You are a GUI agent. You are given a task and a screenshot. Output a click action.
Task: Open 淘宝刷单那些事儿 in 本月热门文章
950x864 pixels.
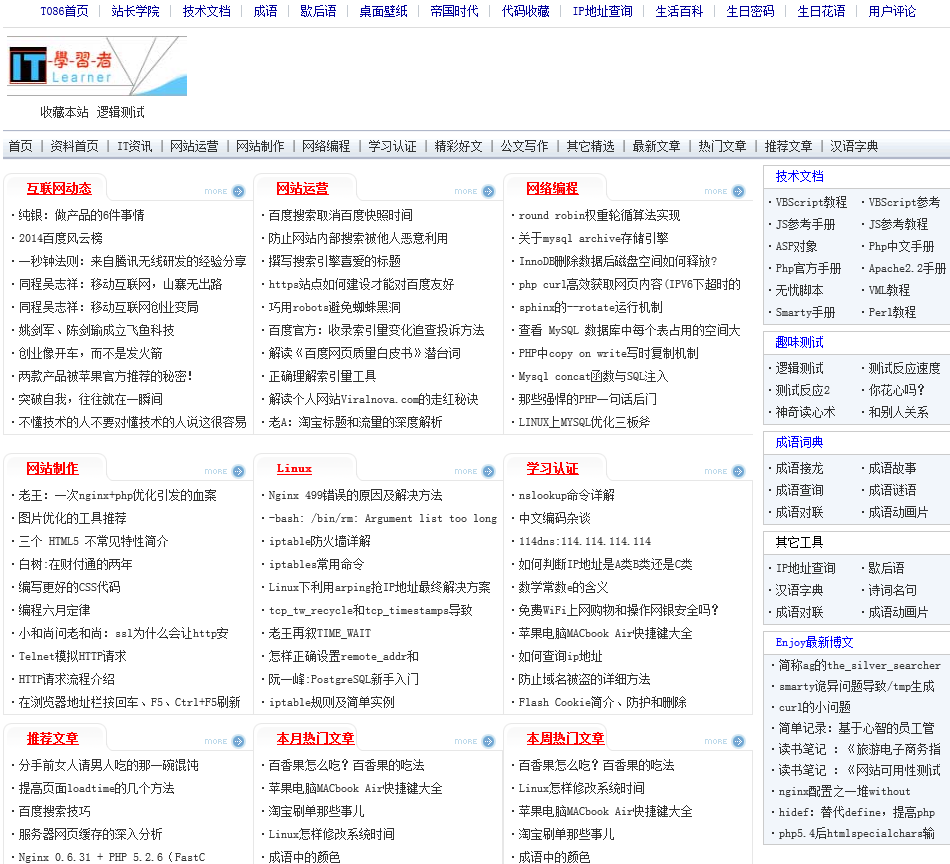pyautogui.click(x=316, y=811)
